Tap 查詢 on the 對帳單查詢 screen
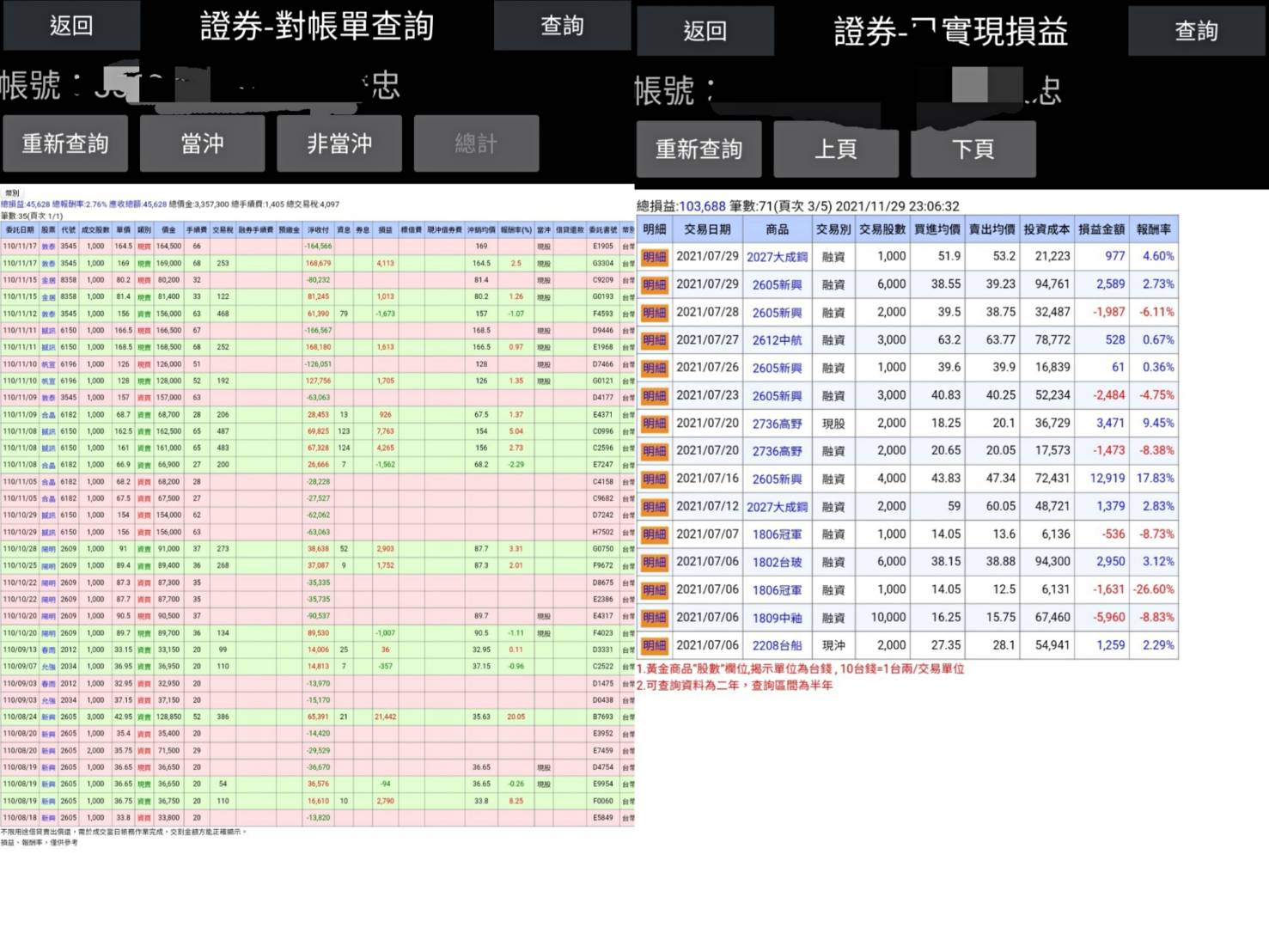Viewport: 1269px width, 952px height. [x=562, y=26]
